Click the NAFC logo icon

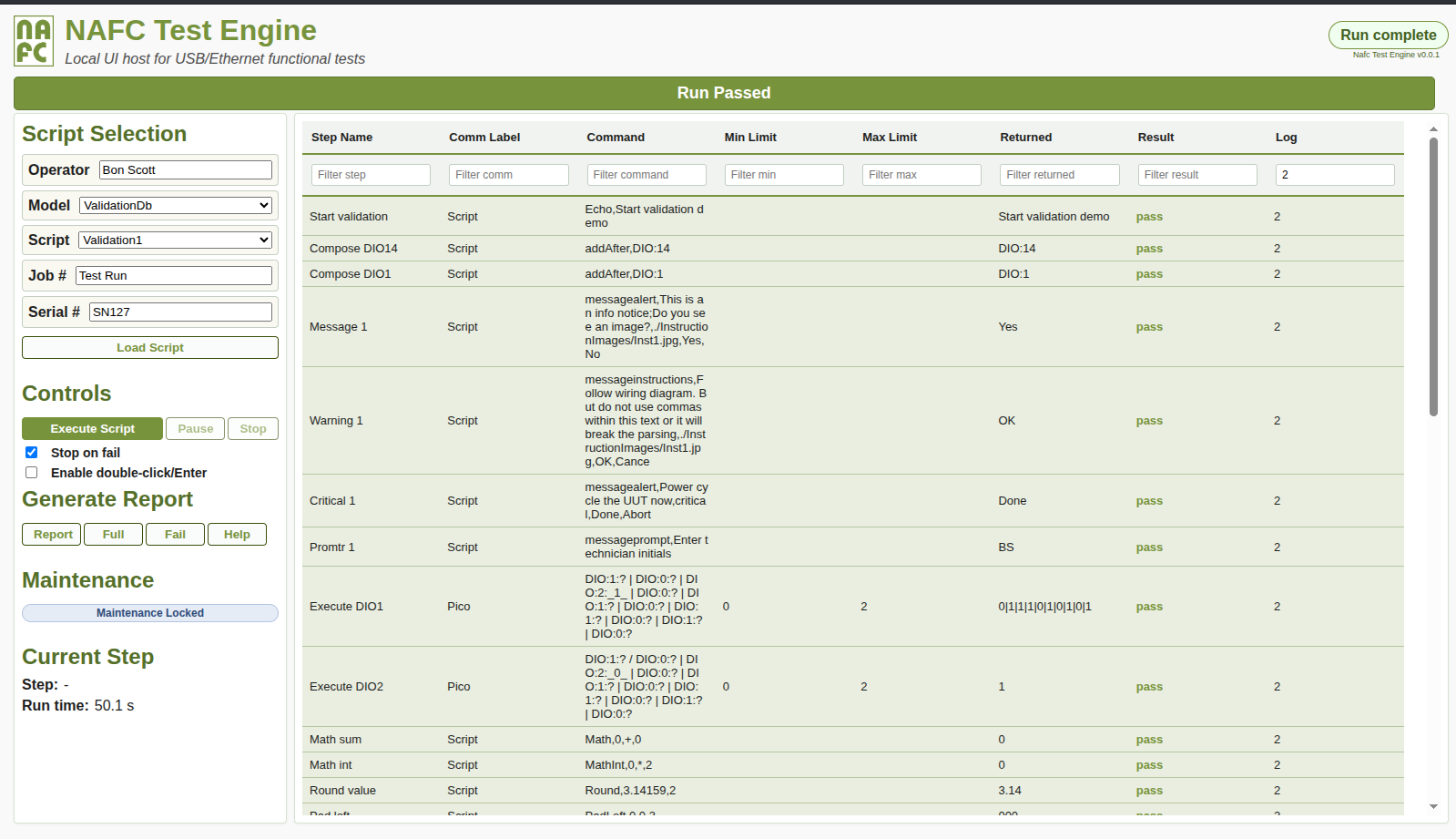coord(34,41)
